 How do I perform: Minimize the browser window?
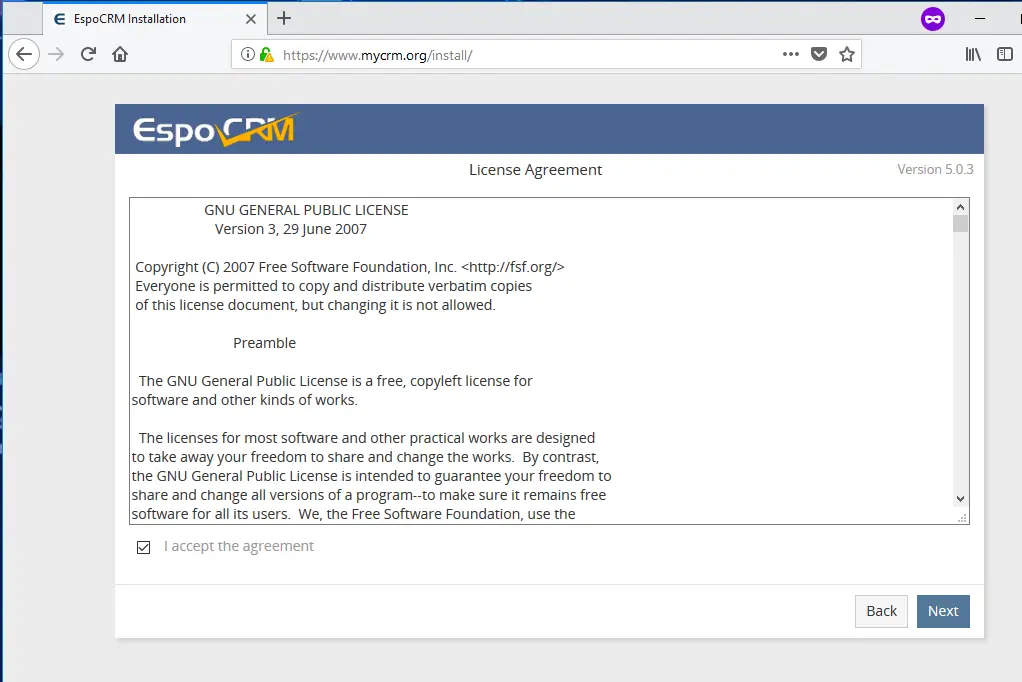(x=980, y=19)
